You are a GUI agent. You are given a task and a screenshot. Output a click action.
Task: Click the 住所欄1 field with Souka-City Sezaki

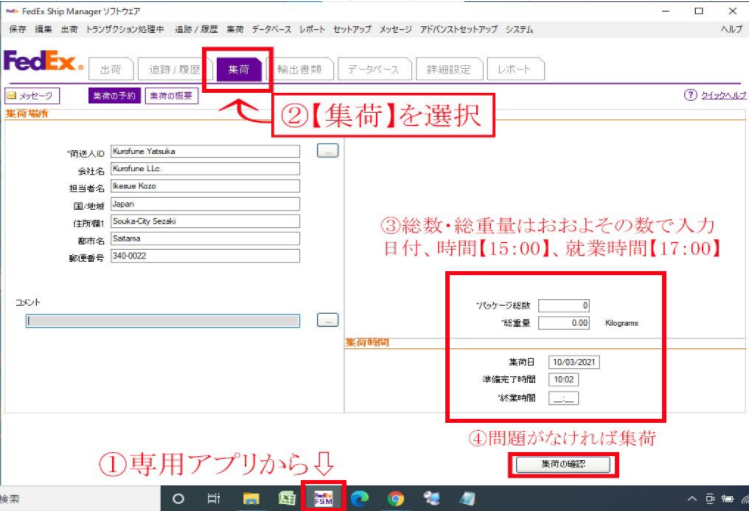coord(205,221)
